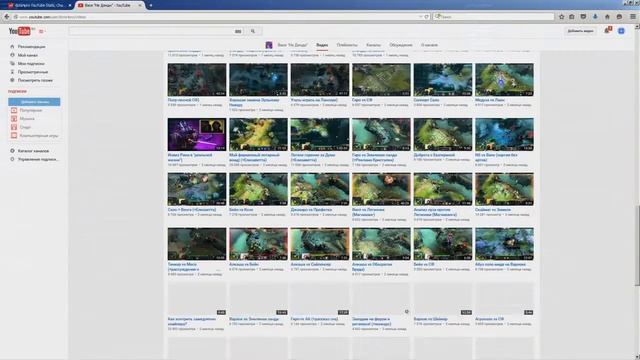This screenshot has height=360, width=640.
Task: Open the blue account avatar menu
Action: (x=621, y=31)
